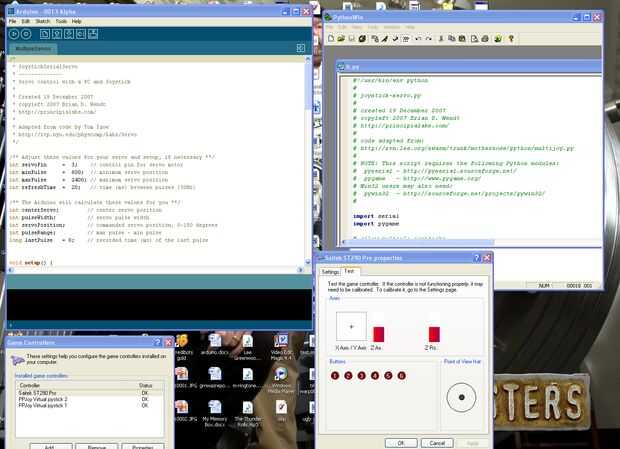Select the PPJoy Virtual joystick 2 row
This screenshot has width=620, height=449.
click(x=90, y=399)
